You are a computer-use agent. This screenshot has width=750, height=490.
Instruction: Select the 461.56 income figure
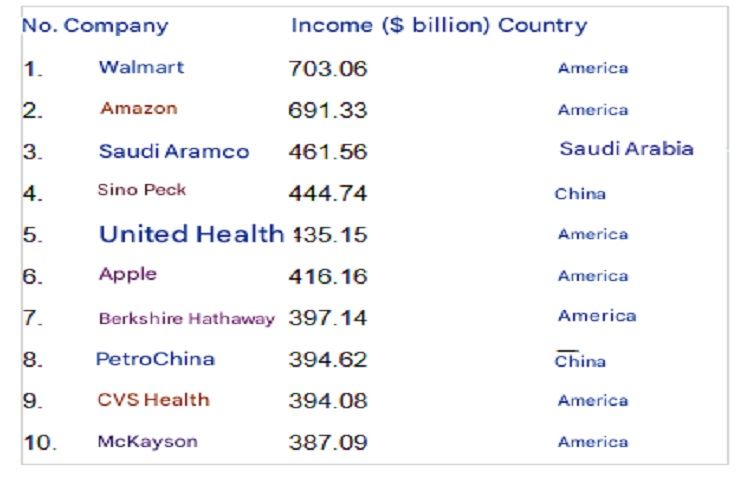tap(327, 152)
